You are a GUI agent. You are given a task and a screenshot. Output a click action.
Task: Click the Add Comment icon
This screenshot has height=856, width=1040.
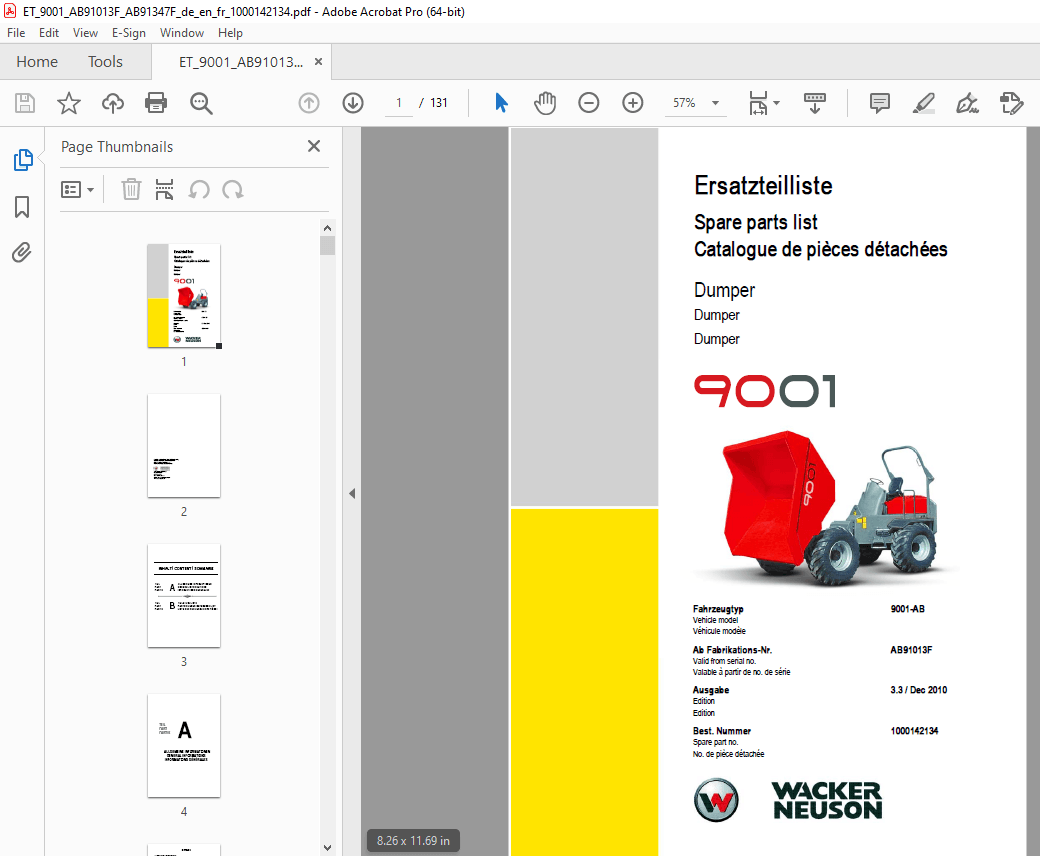[x=879, y=102]
